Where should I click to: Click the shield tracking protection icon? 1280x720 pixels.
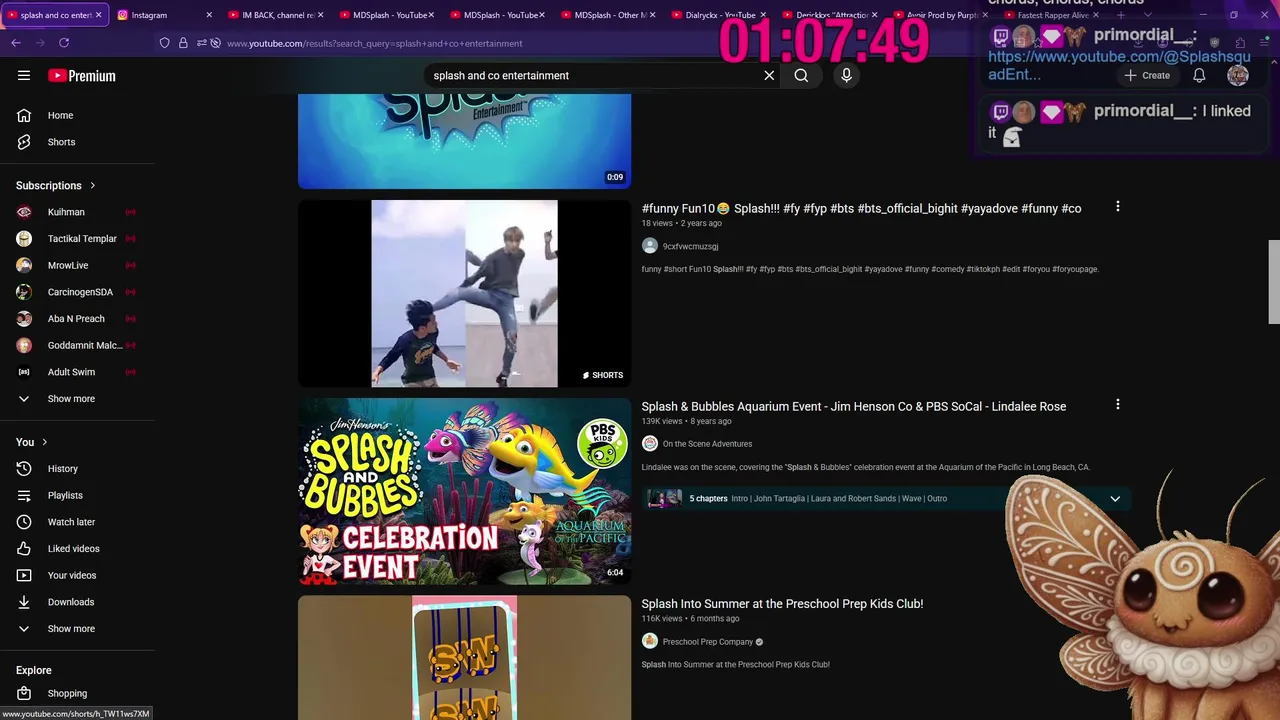tap(165, 43)
